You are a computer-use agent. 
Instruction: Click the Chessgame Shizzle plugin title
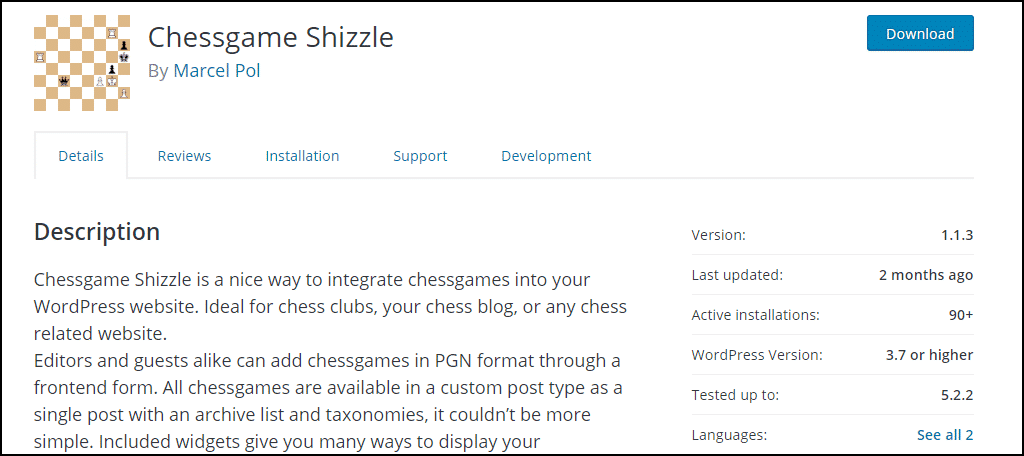[x=271, y=37]
